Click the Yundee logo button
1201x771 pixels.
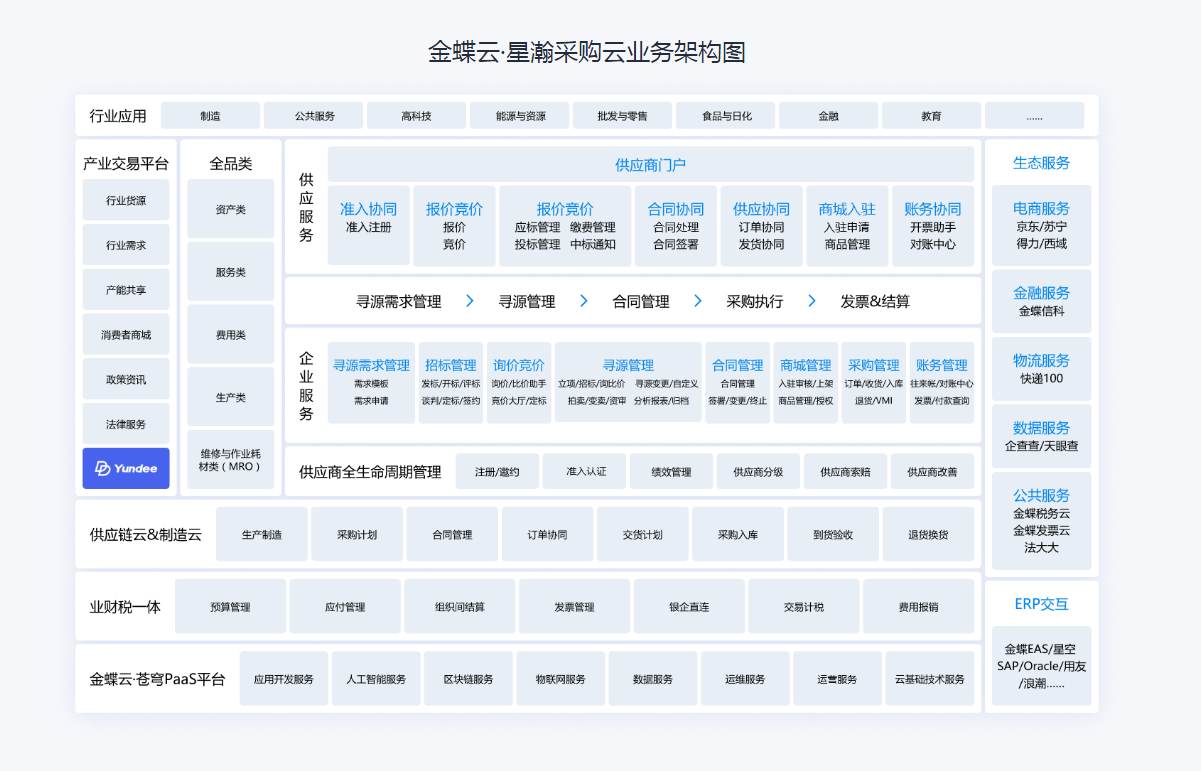(126, 468)
